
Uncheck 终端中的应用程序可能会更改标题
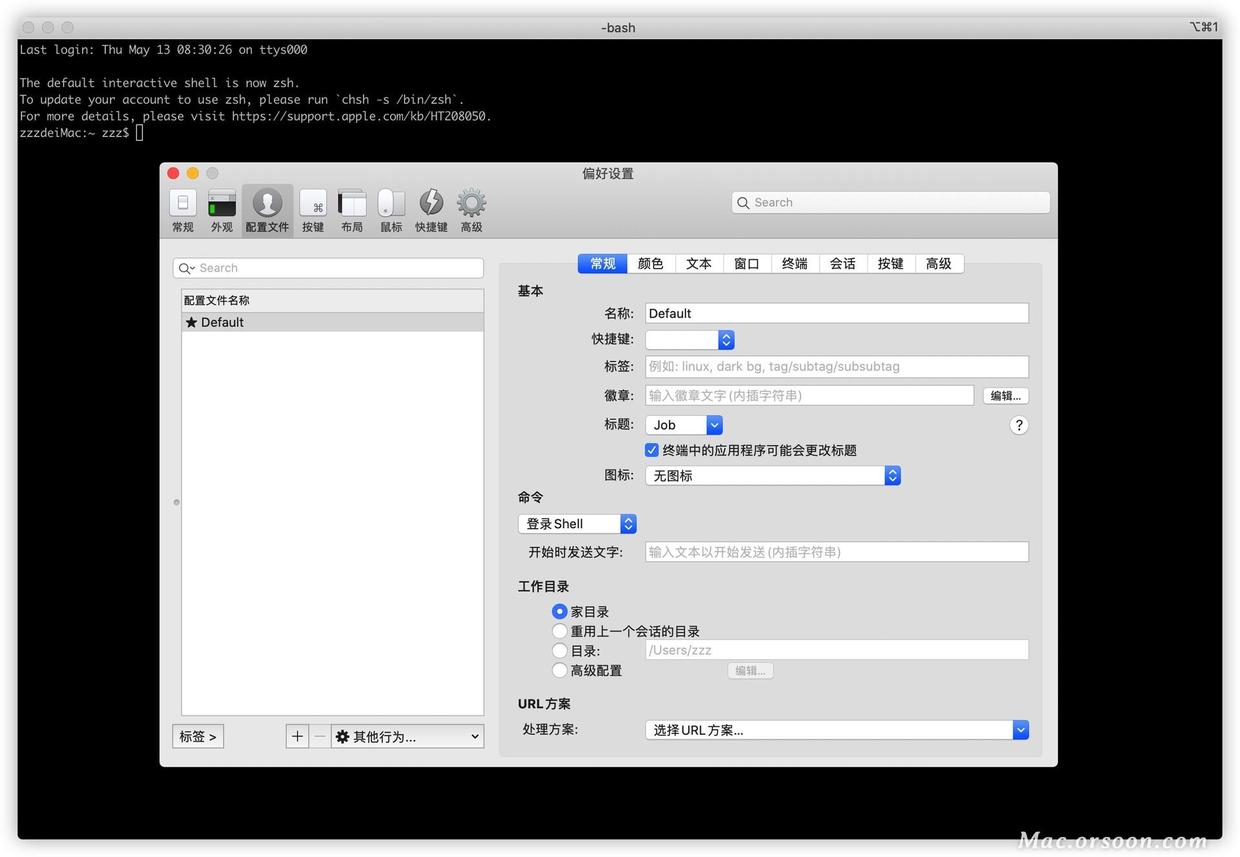click(x=652, y=450)
